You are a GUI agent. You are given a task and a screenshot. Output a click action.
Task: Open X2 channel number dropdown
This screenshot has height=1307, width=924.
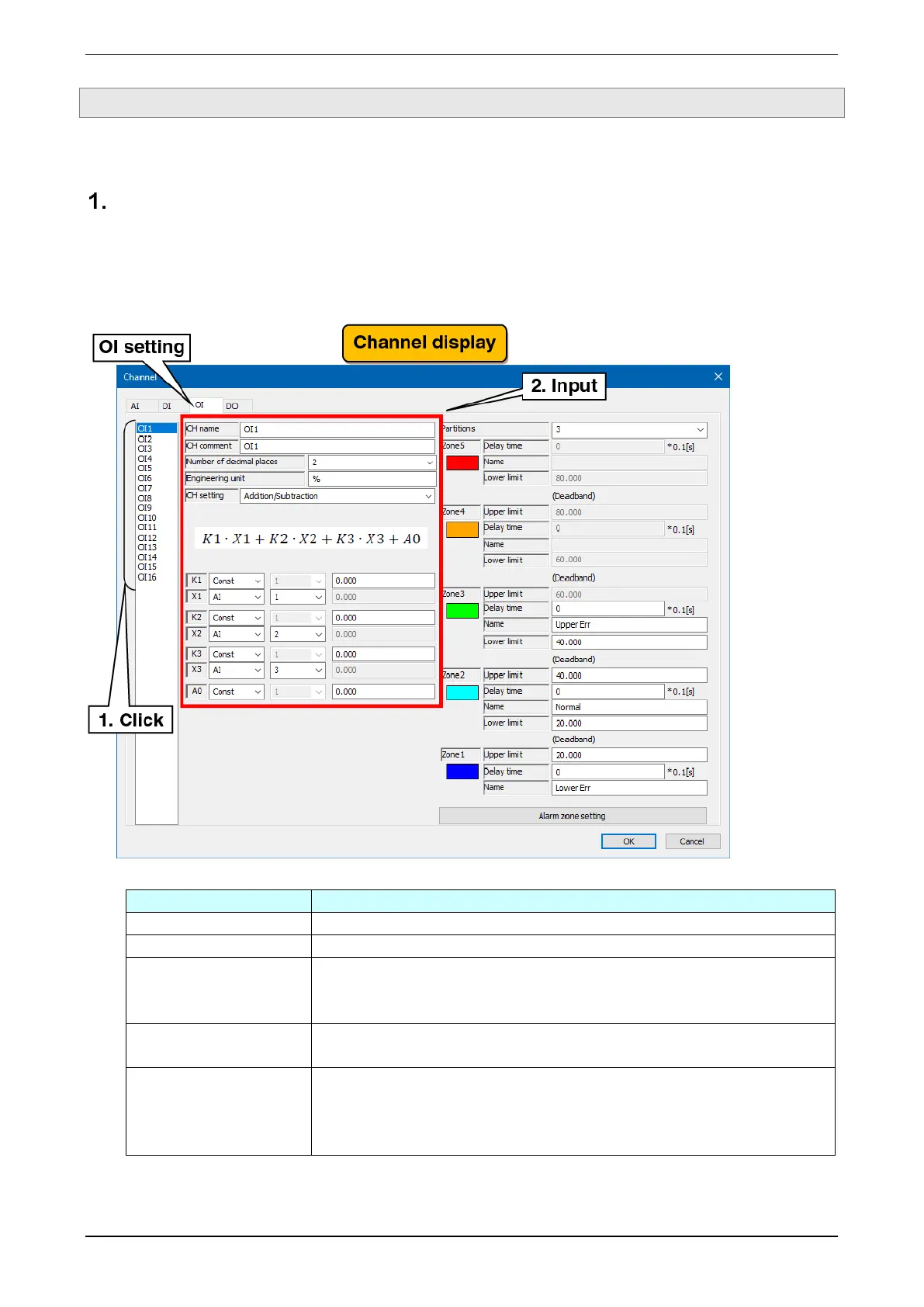pos(298,634)
